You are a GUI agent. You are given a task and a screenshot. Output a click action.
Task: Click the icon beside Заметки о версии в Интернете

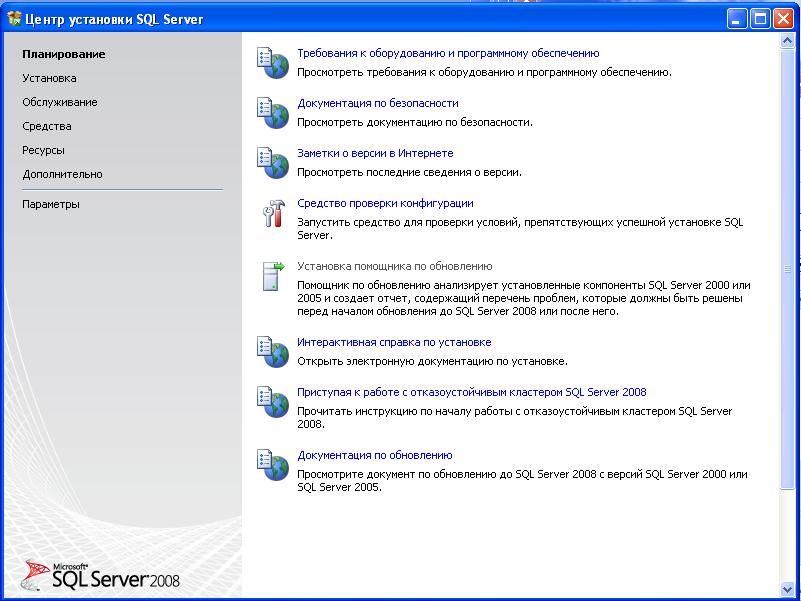pos(273,163)
